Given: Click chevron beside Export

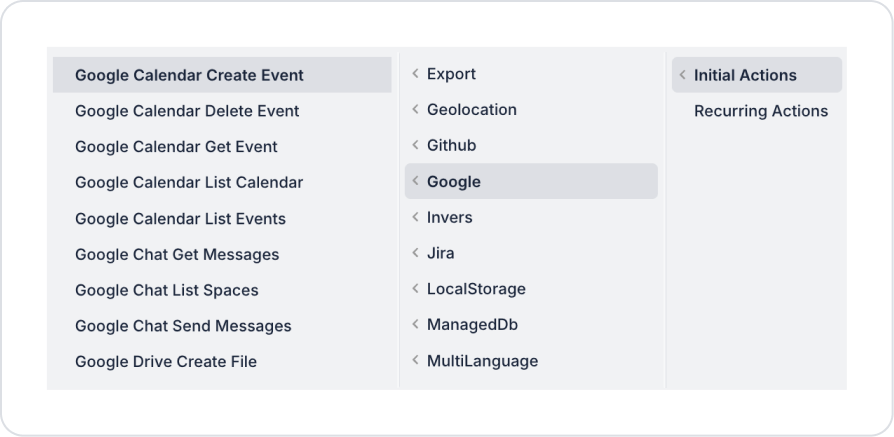Looking at the screenshot, I should (x=416, y=74).
